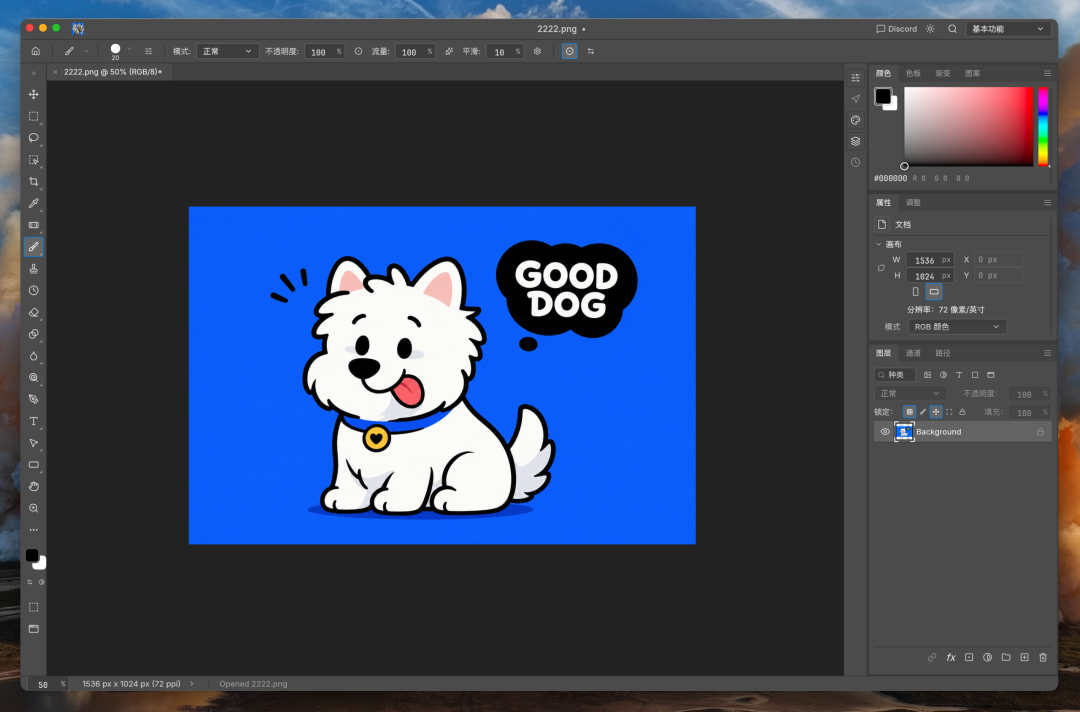Click the zoom percentage field in status bar

(48, 684)
